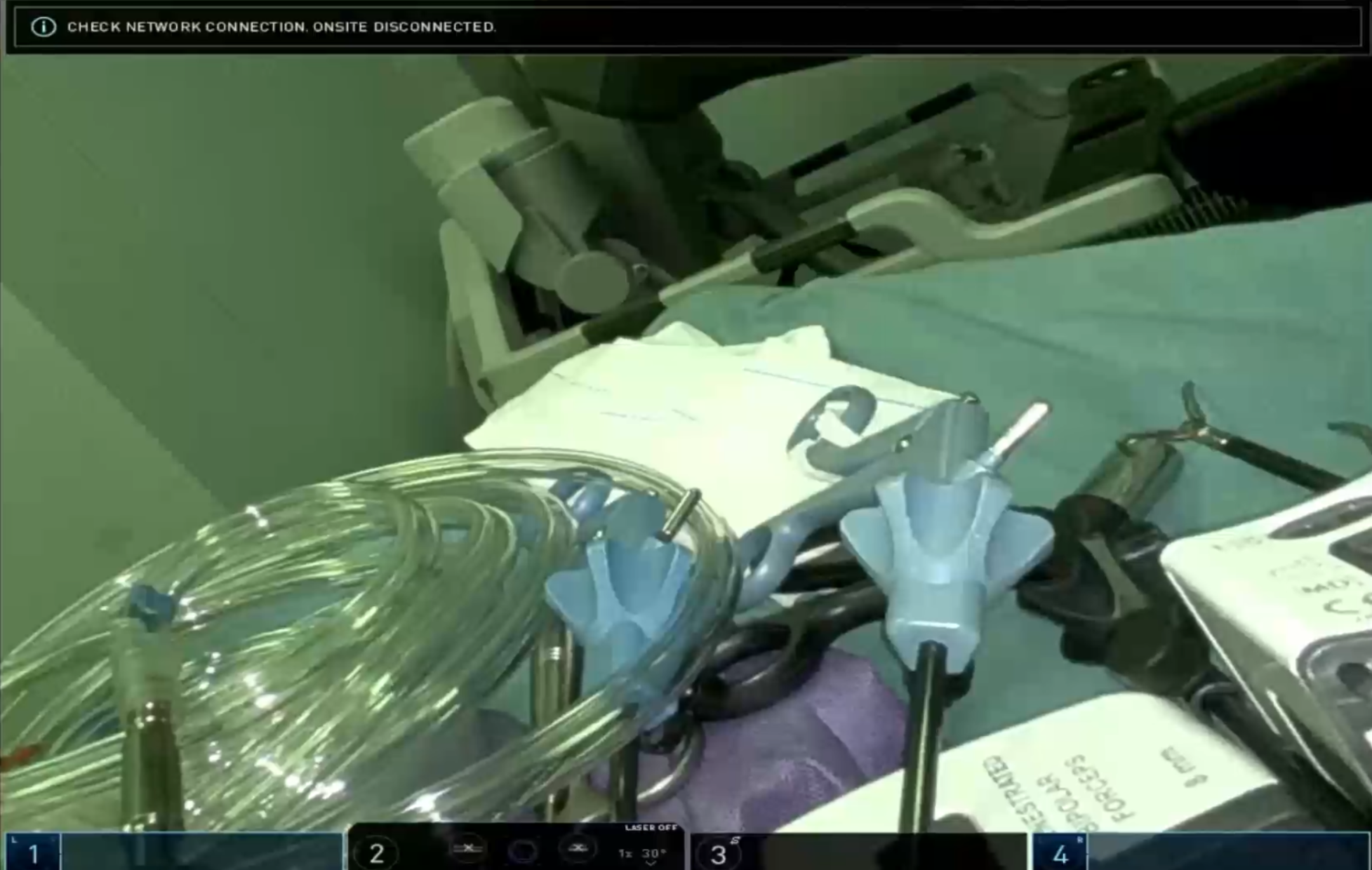Screen dimensions: 1372x870
Task: Toggle the L hand label on arm 1
Action: click(14, 840)
